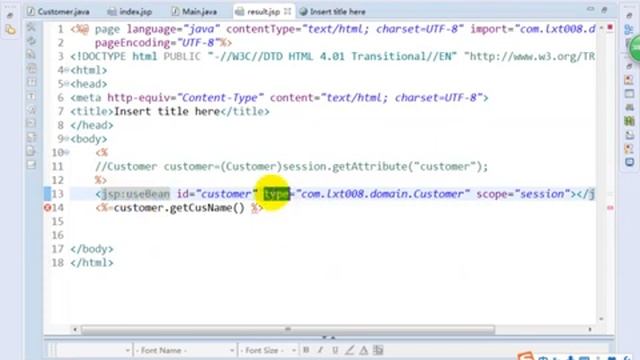Image resolution: width=640 pixels, height=360 pixels.
Task: Click customer.getCusName() on line 14
Action: pyautogui.click(x=179, y=208)
